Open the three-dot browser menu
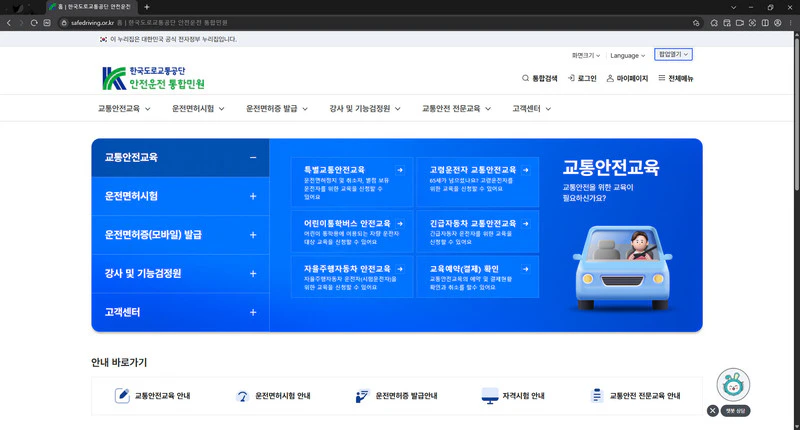The height and width of the screenshot is (430, 800). (791, 22)
